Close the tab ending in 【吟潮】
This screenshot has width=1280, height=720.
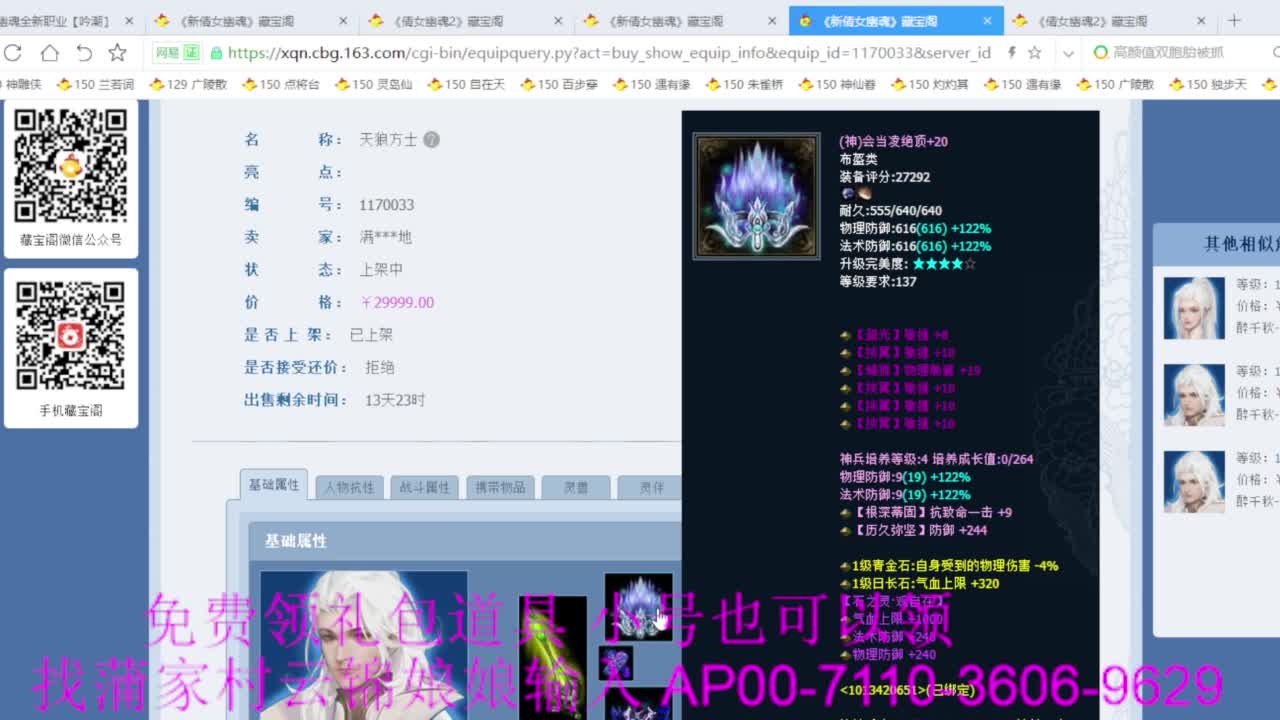click(129, 21)
